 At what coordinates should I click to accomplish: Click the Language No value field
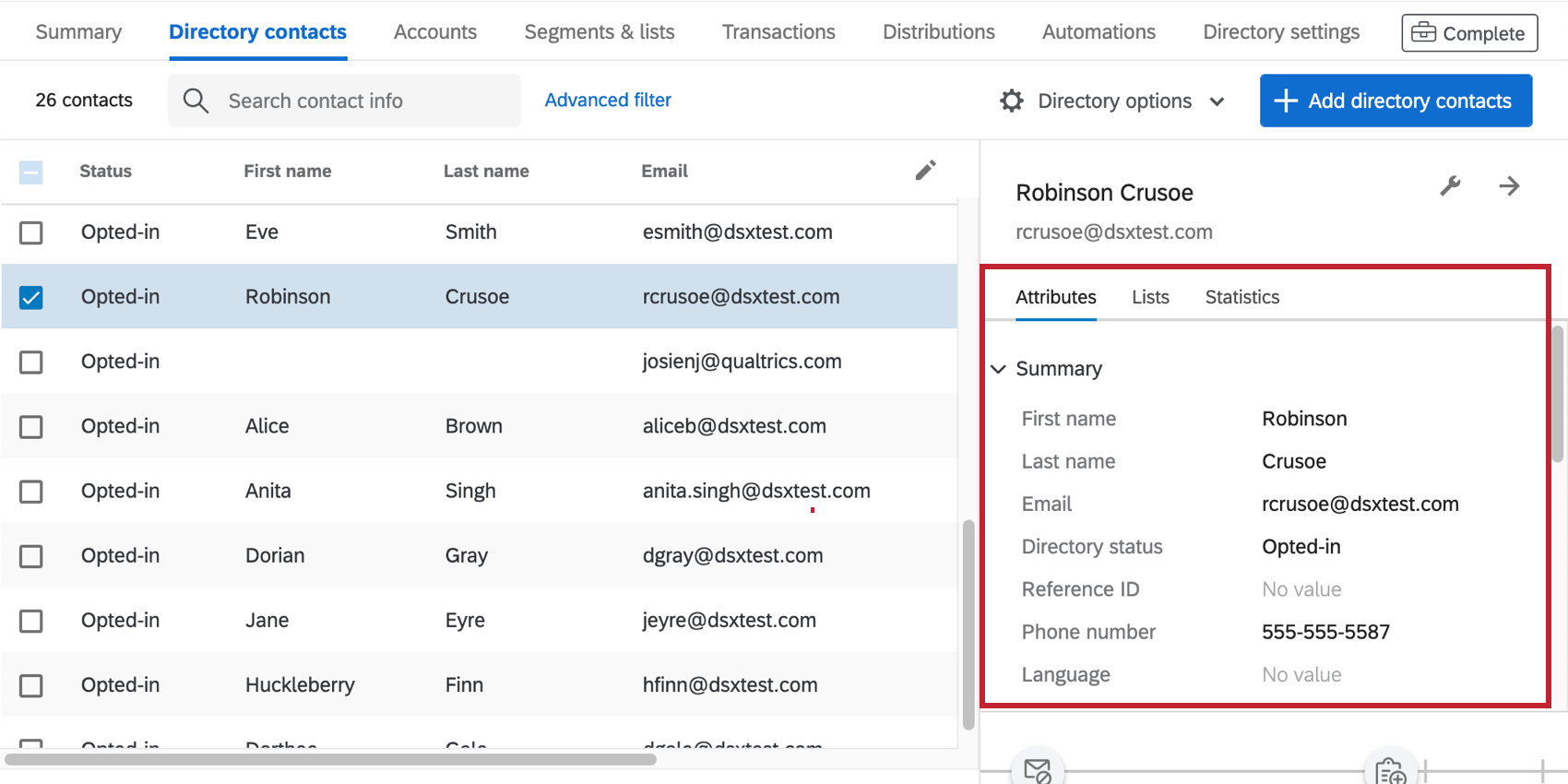[1301, 675]
